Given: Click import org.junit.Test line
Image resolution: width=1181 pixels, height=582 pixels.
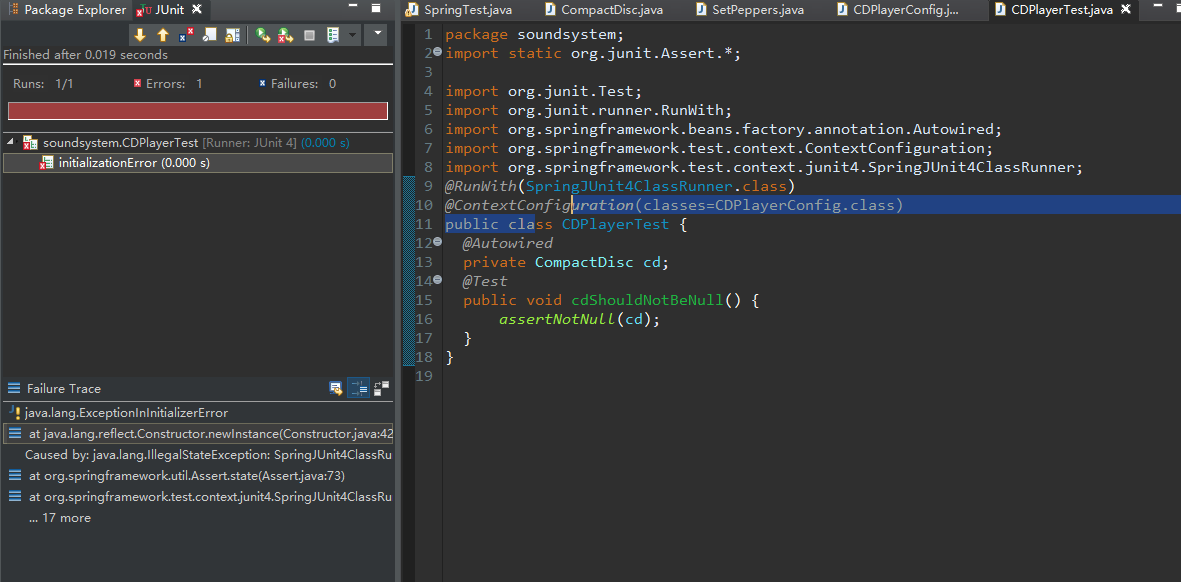Looking at the screenshot, I should (544, 91).
